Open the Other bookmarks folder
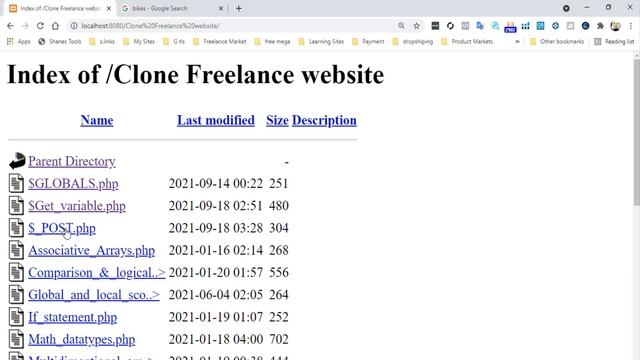This screenshot has width=640, height=360. (x=557, y=41)
